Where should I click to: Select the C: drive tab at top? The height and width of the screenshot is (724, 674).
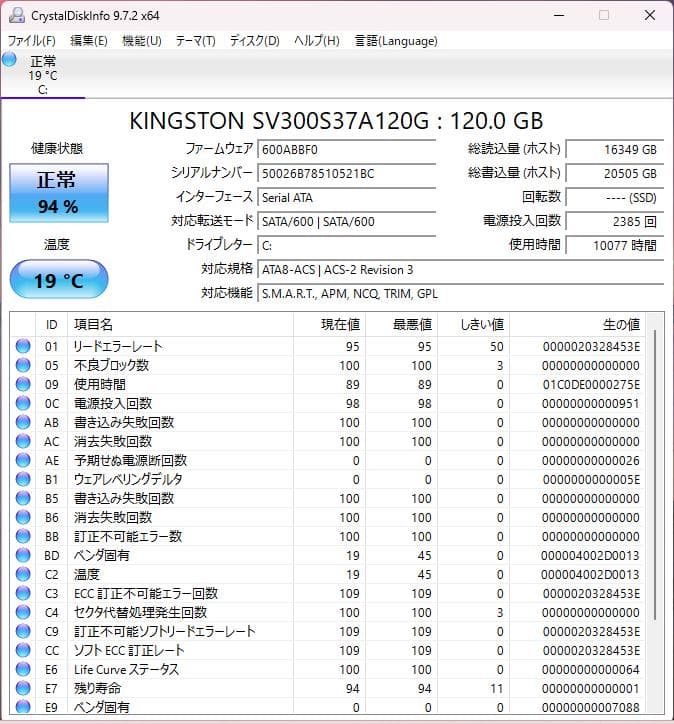pos(42,75)
